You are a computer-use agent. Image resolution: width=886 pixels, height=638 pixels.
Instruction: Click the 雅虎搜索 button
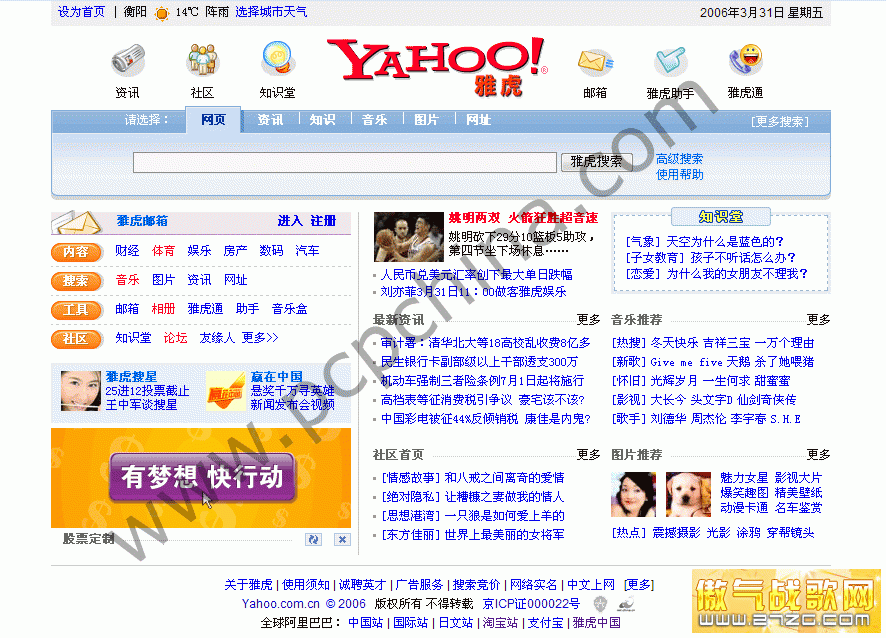597,162
